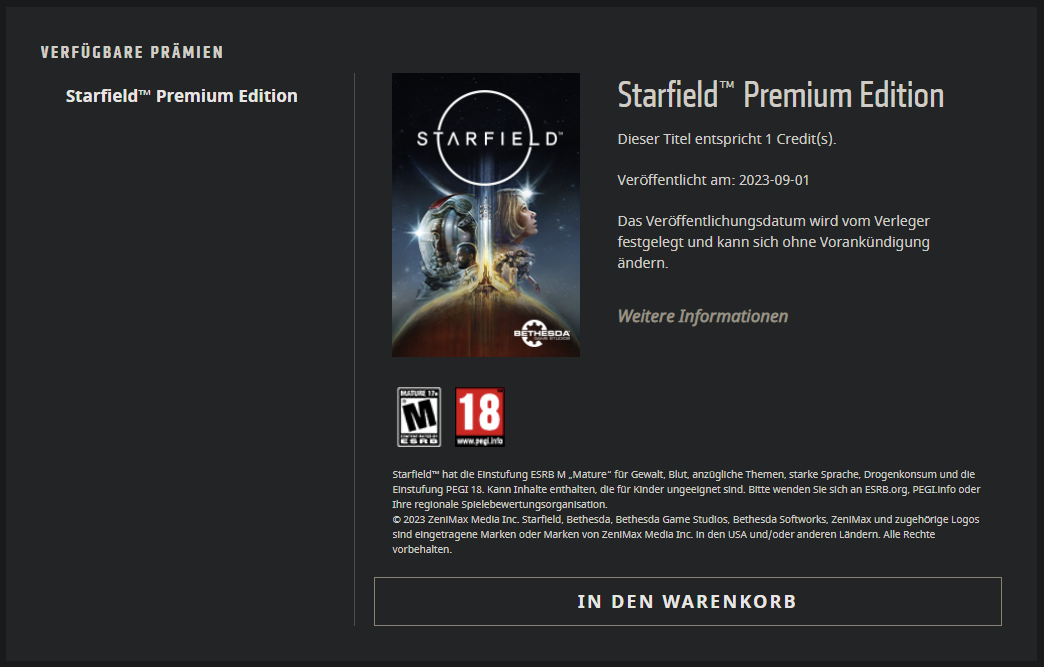
Task: Click the red PEGI 18 rating badge
Action: (479, 417)
